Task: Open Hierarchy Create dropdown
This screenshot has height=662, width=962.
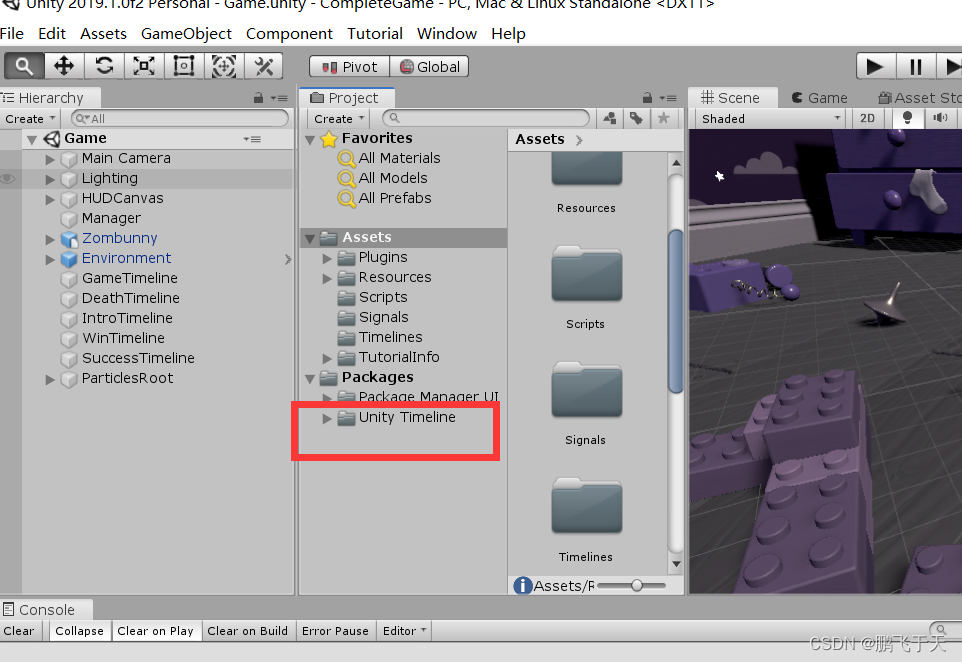Action: [30, 118]
